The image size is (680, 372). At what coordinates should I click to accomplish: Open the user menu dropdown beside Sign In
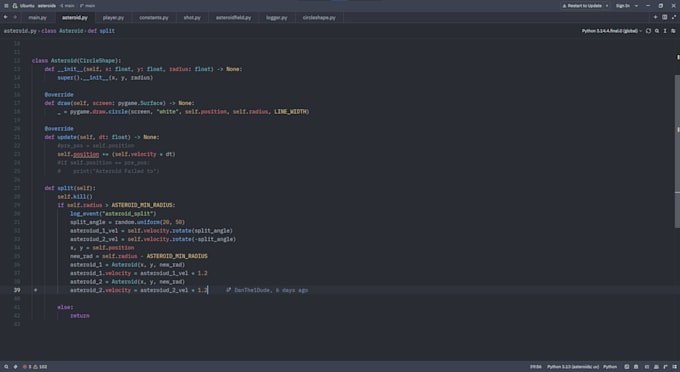[x=636, y=6]
